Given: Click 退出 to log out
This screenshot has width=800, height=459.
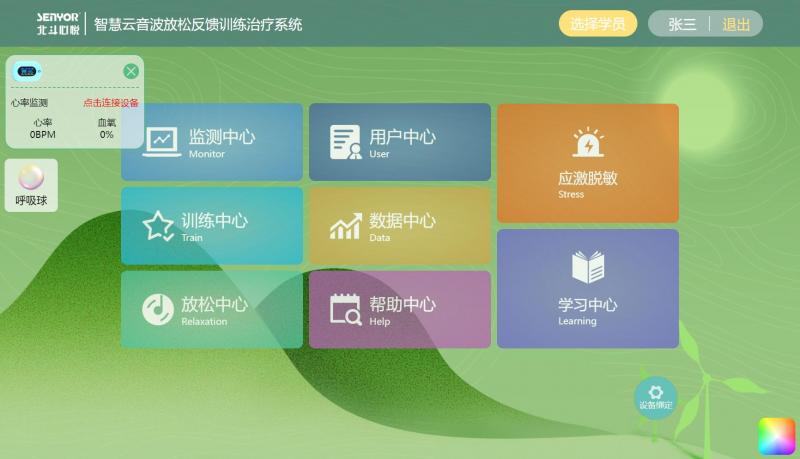Looking at the screenshot, I should click(x=736, y=24).
